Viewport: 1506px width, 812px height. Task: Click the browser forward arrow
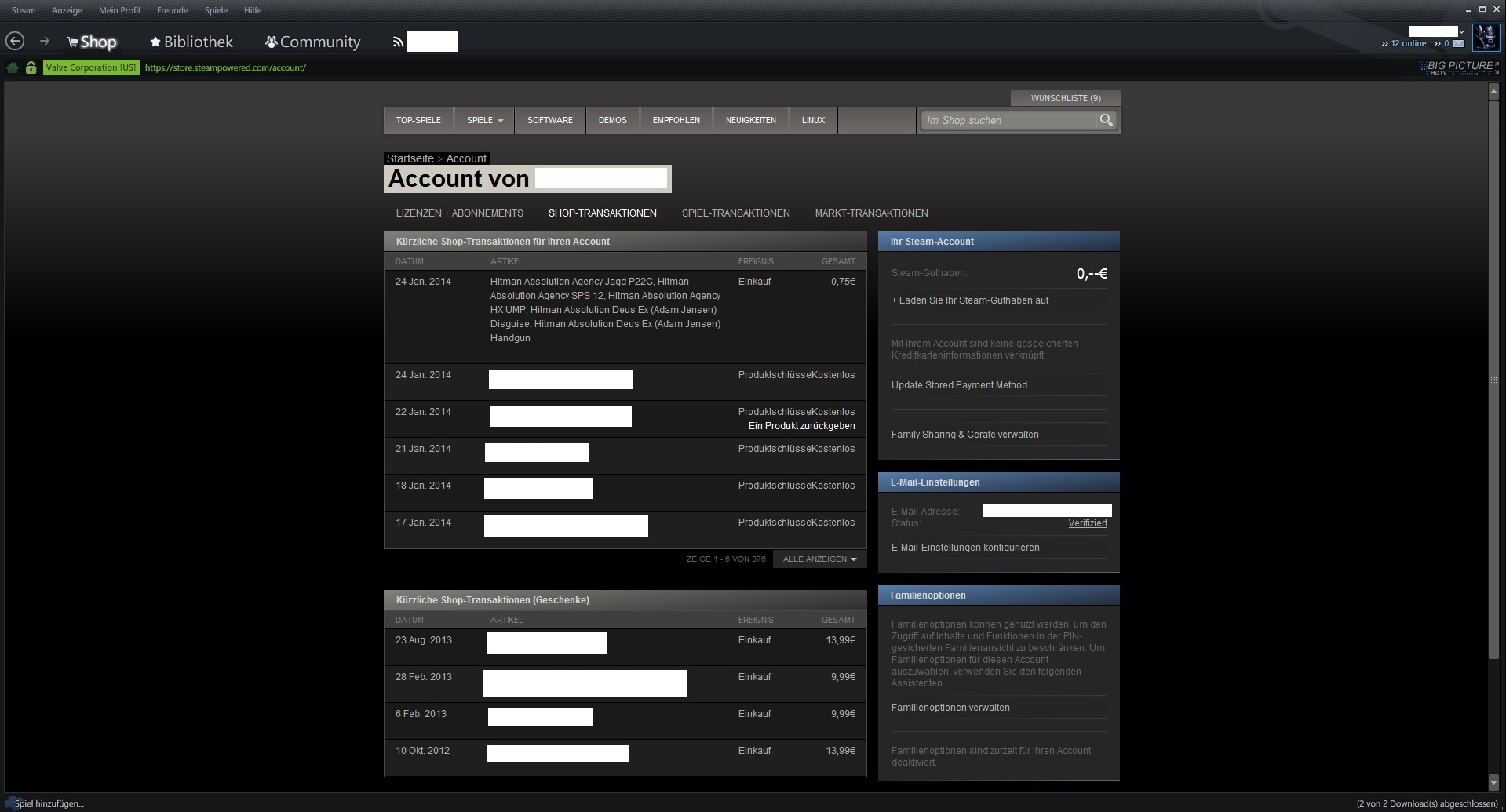[x=45, y=41]
